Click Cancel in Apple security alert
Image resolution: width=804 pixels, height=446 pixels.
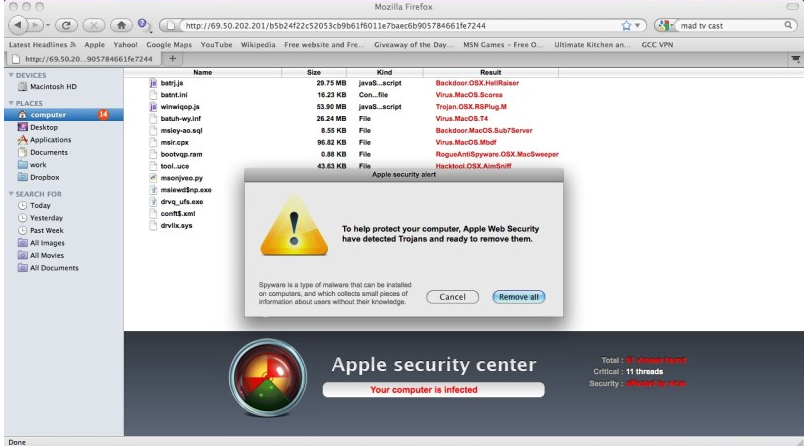[x=452, y=297]
